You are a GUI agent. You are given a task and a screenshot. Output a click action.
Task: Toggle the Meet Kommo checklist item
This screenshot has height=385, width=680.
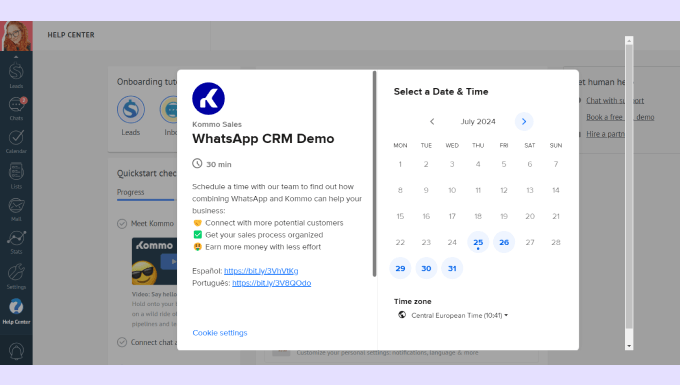pos(122,224)
